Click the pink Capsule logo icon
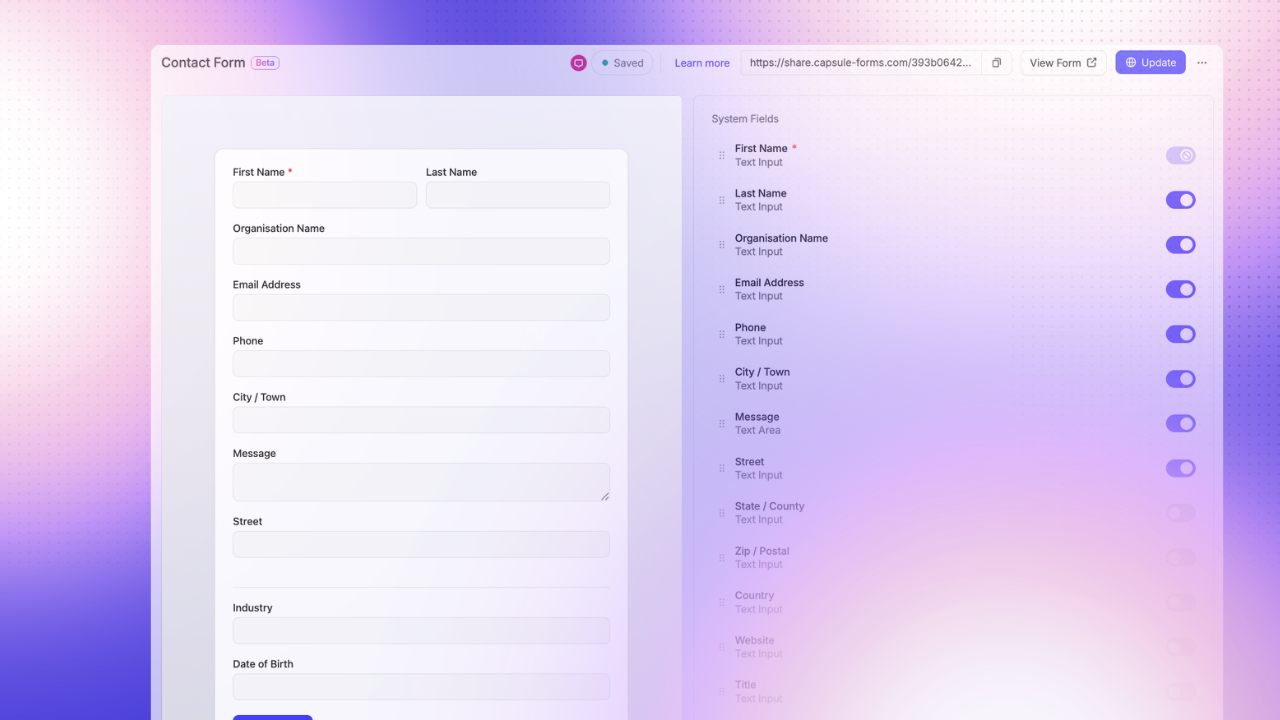1280x720 pixels. 578,62
